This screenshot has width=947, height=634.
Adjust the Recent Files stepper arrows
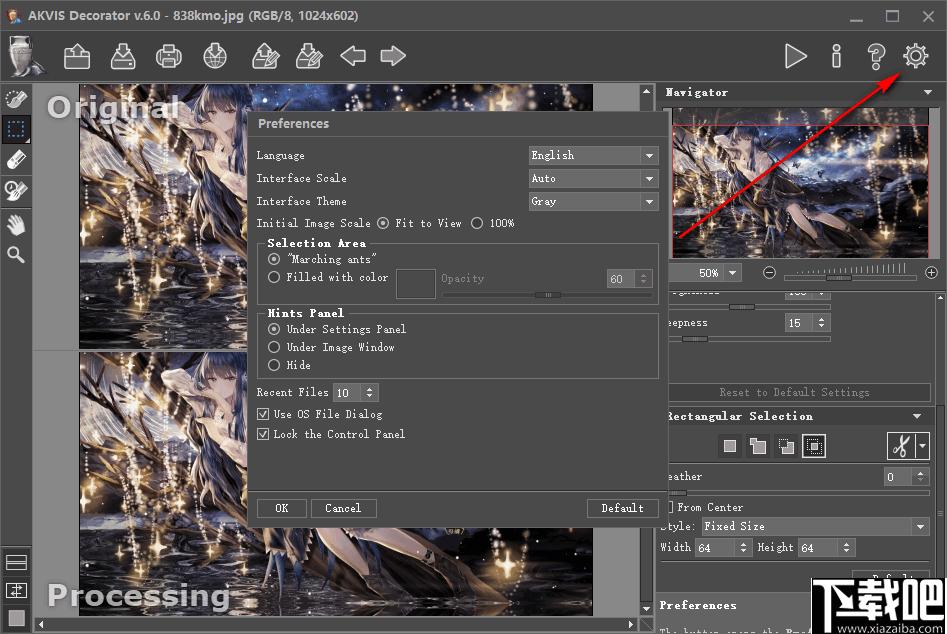(x=370, y=392)
